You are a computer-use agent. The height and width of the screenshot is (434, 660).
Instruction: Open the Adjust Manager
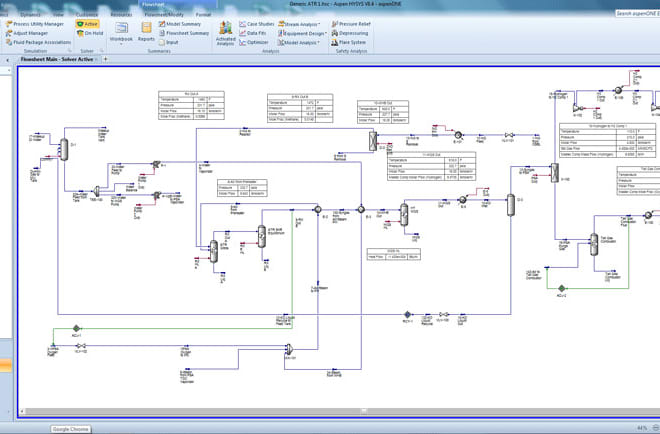tap(27, 33)
